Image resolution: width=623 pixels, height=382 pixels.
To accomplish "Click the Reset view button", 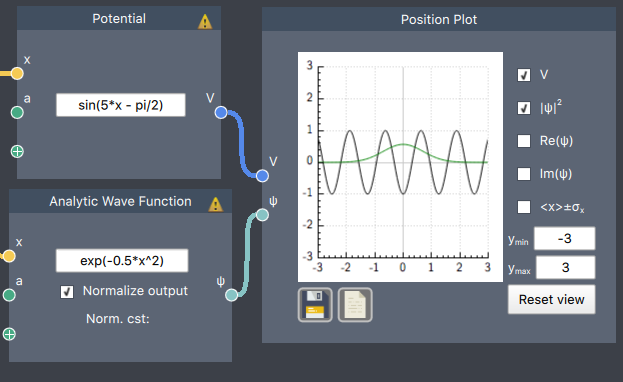I will [x=551, y=300].
